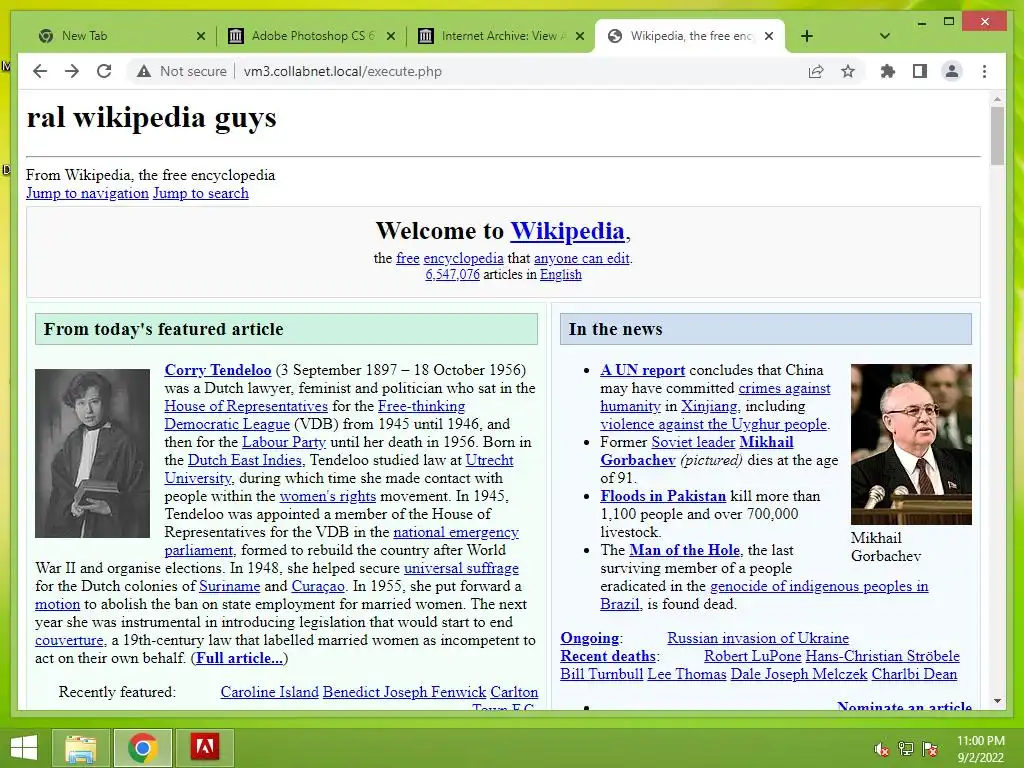Open the Labour Party link
Screen dimensions: 1024x768
click(x=283, y=441)
